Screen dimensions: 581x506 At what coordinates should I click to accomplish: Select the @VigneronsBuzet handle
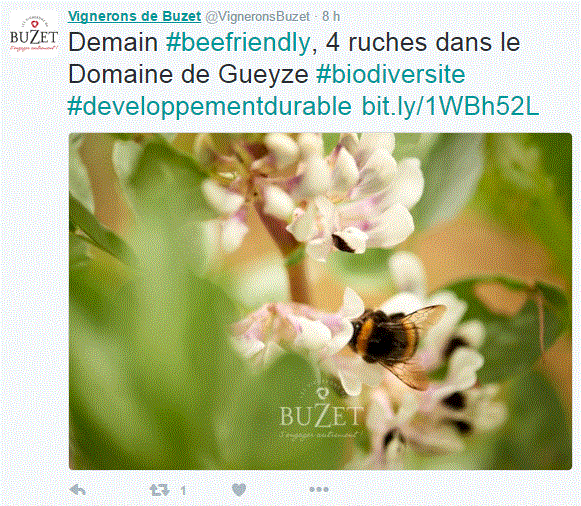[x=258, y=17]
